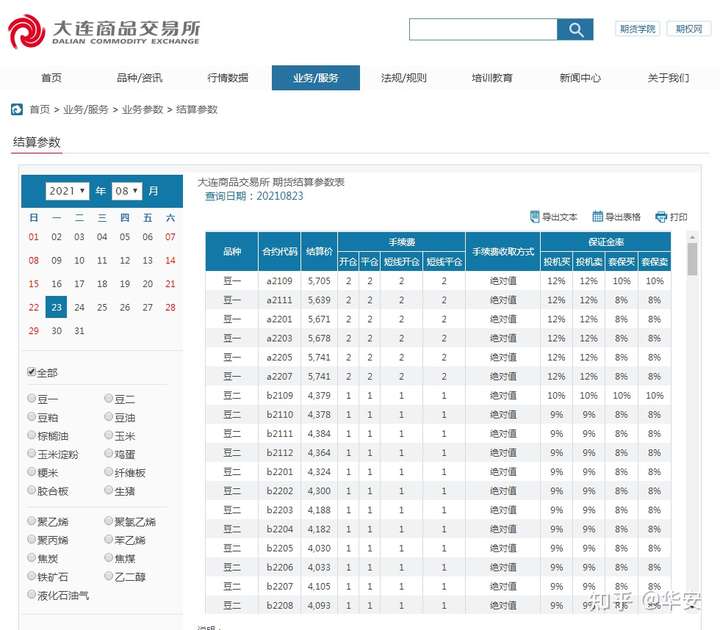Click the 导出表格 export table icon
Image resolution: width=720 pixels, height=630 pixels.
(x=597, y=217)
